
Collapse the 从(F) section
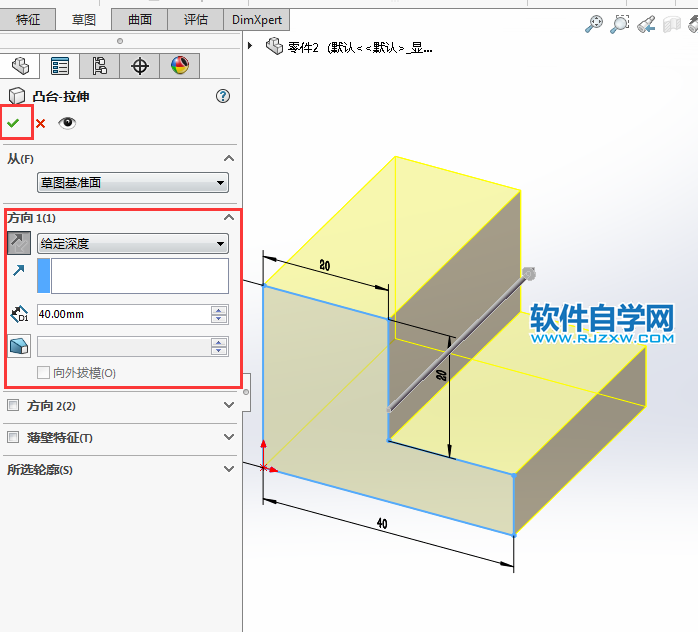(x=229, y=158)
